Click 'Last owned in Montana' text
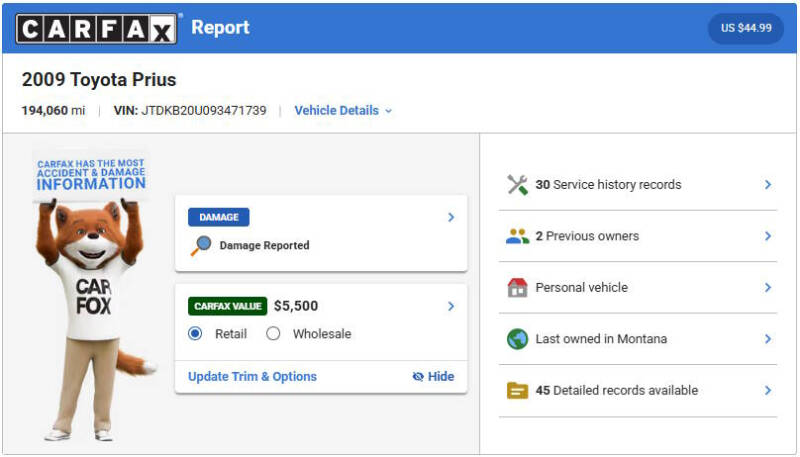800x457 pixels. 601,339
